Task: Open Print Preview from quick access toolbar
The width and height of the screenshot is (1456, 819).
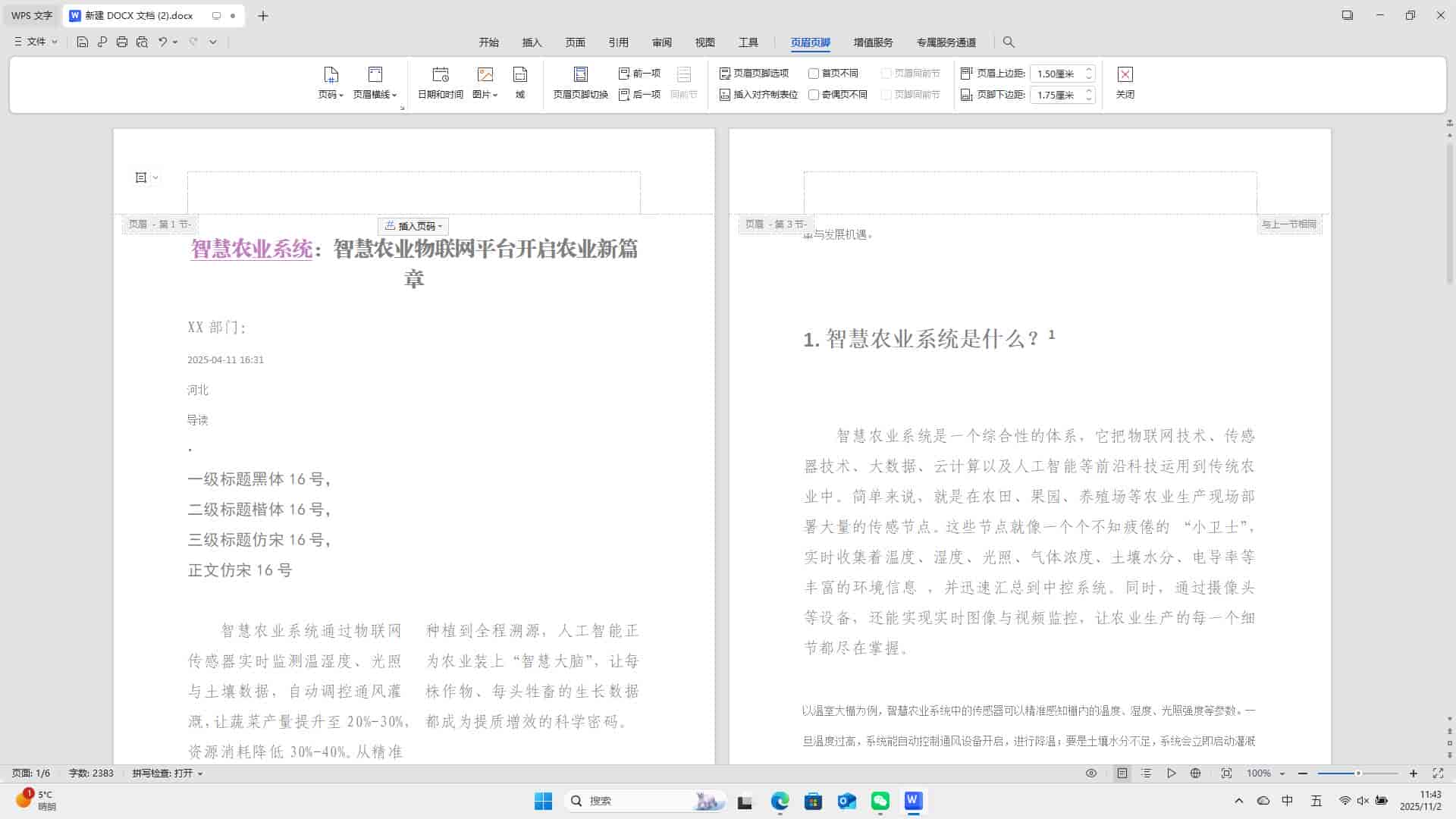Action: click(x=142, y=42)
